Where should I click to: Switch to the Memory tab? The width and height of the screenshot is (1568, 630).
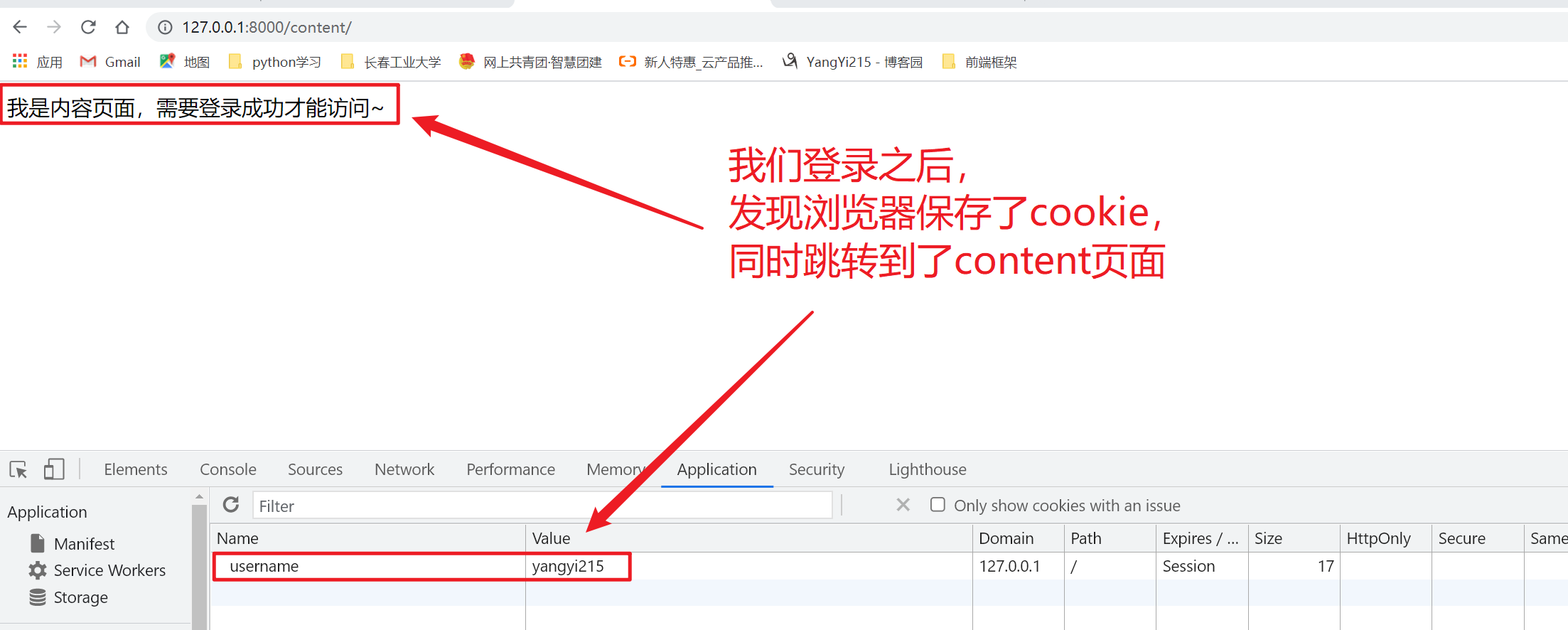[x=616, y=469]
